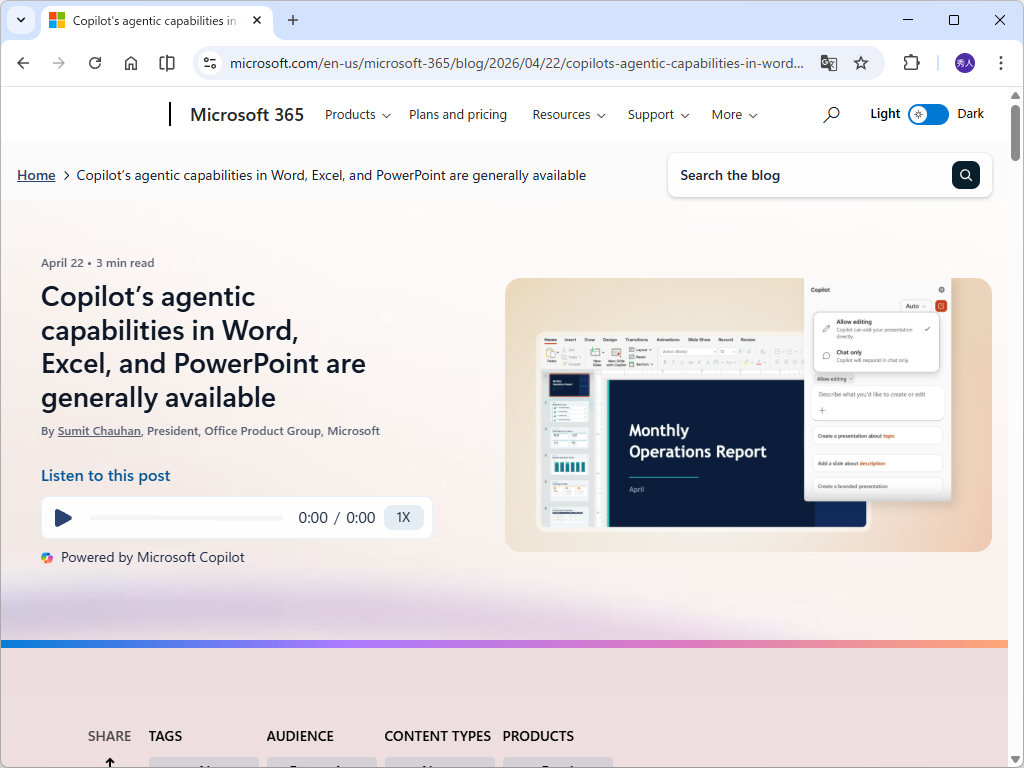
Task: Click the Microsoft logo in the tab bar
Action: click(x=57, y=20)
